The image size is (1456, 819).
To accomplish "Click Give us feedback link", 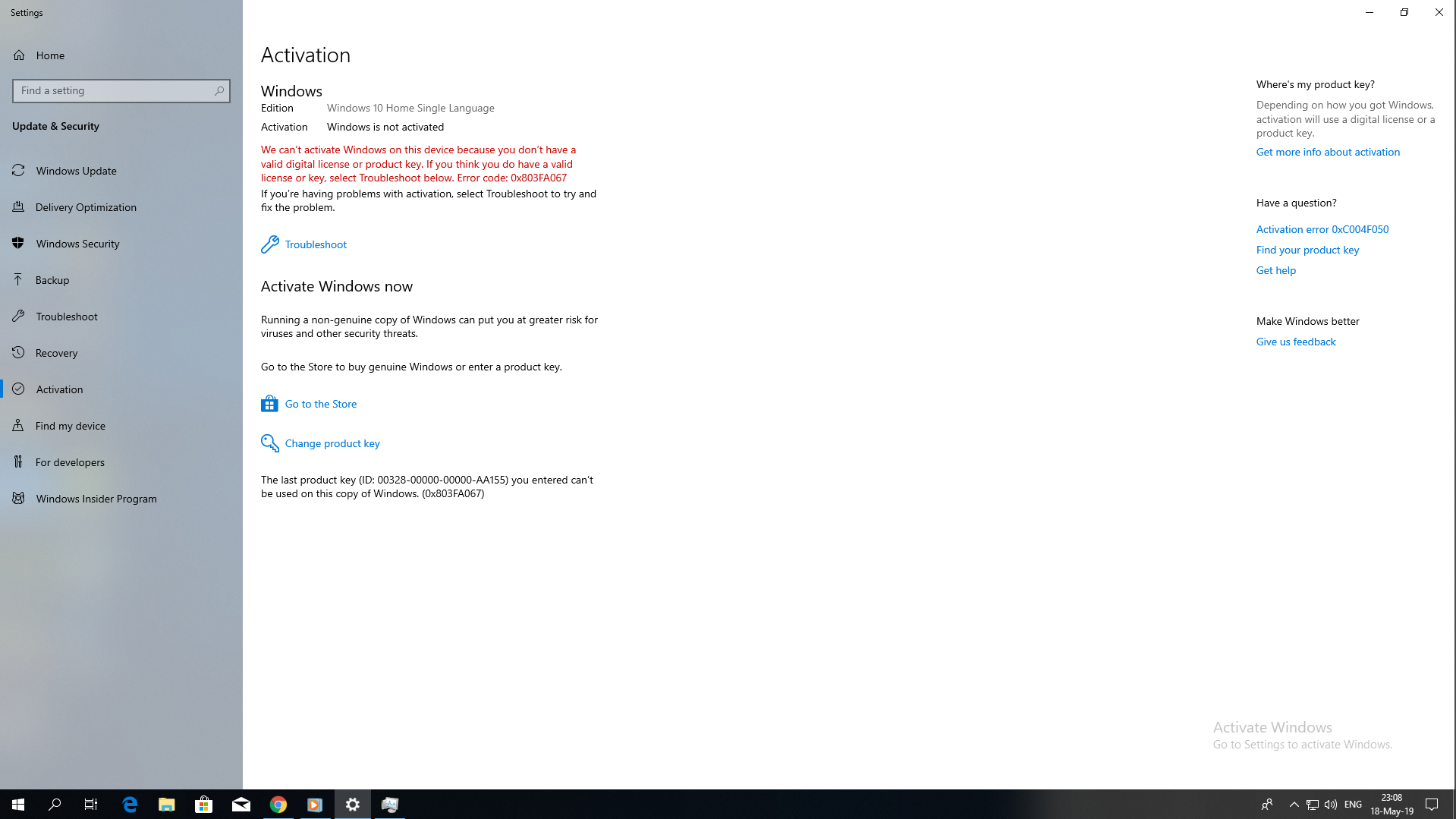I will tap(1296, 342).
